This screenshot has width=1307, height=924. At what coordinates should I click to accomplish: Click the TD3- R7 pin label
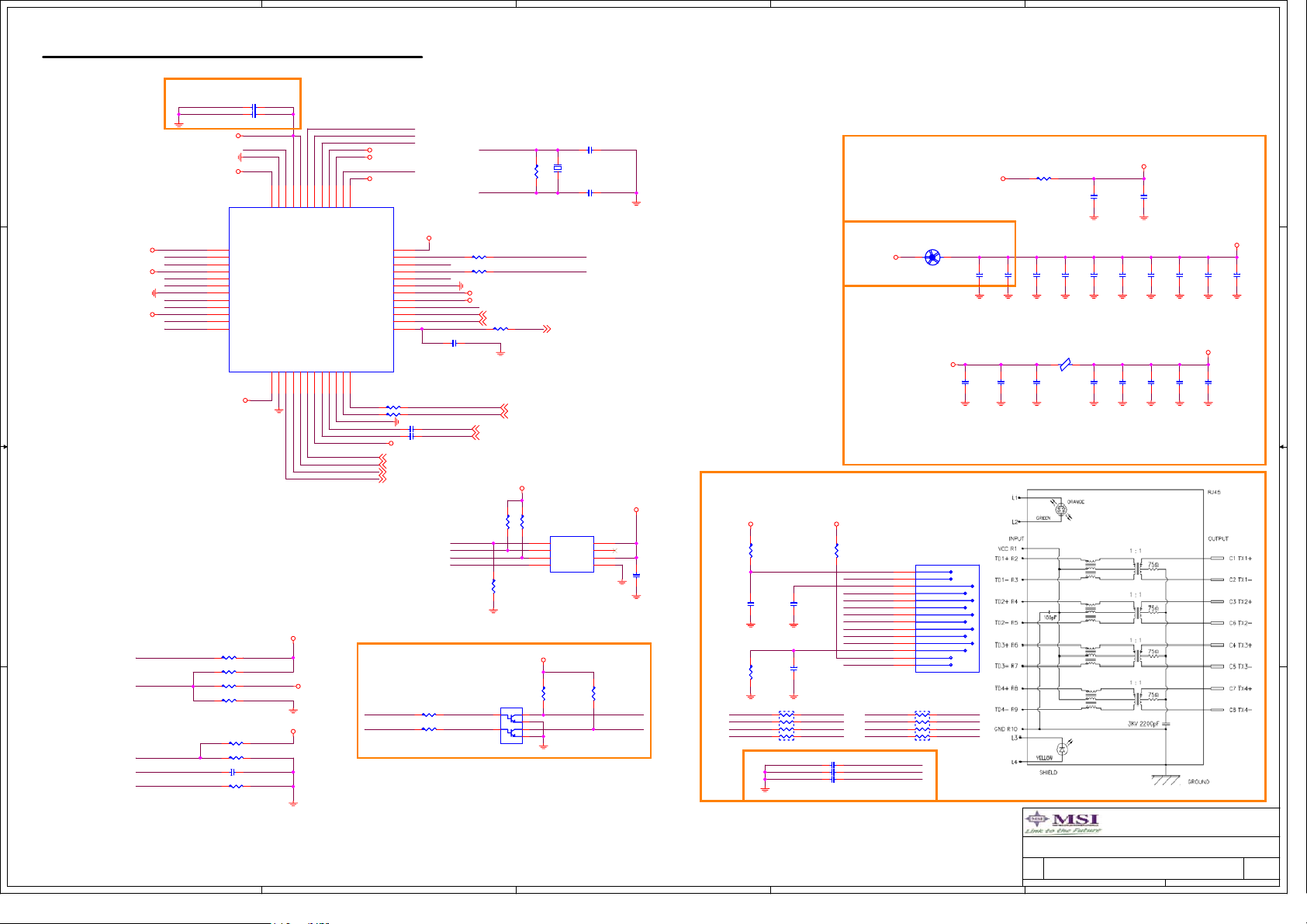click(x=1006, y=666)
